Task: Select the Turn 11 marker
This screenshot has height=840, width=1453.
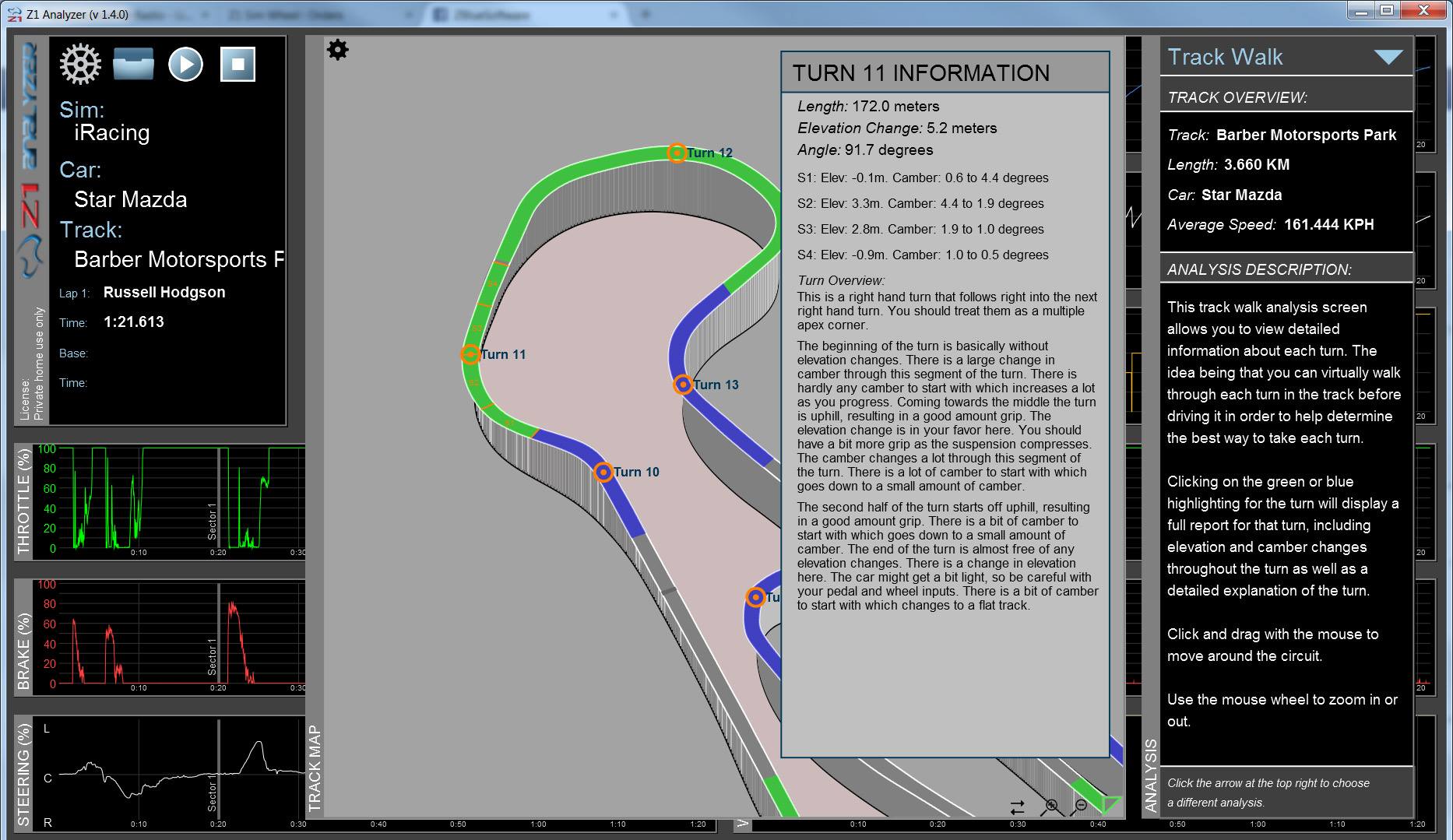Action: coord(470,354)
